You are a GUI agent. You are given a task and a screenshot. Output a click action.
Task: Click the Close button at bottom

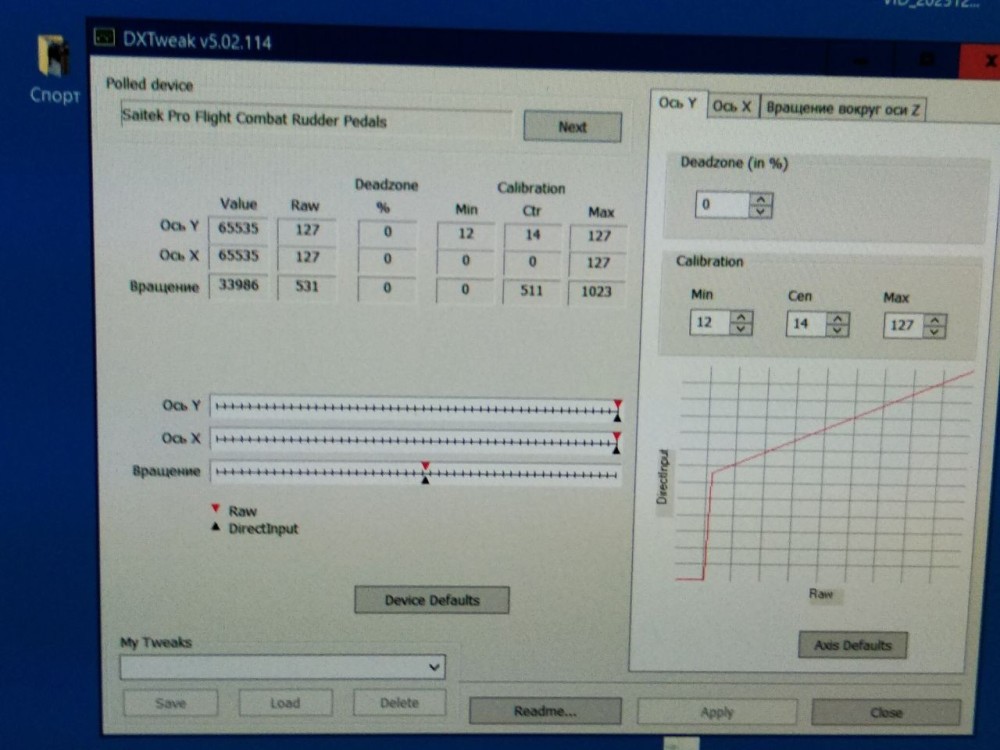coord(886,712)
